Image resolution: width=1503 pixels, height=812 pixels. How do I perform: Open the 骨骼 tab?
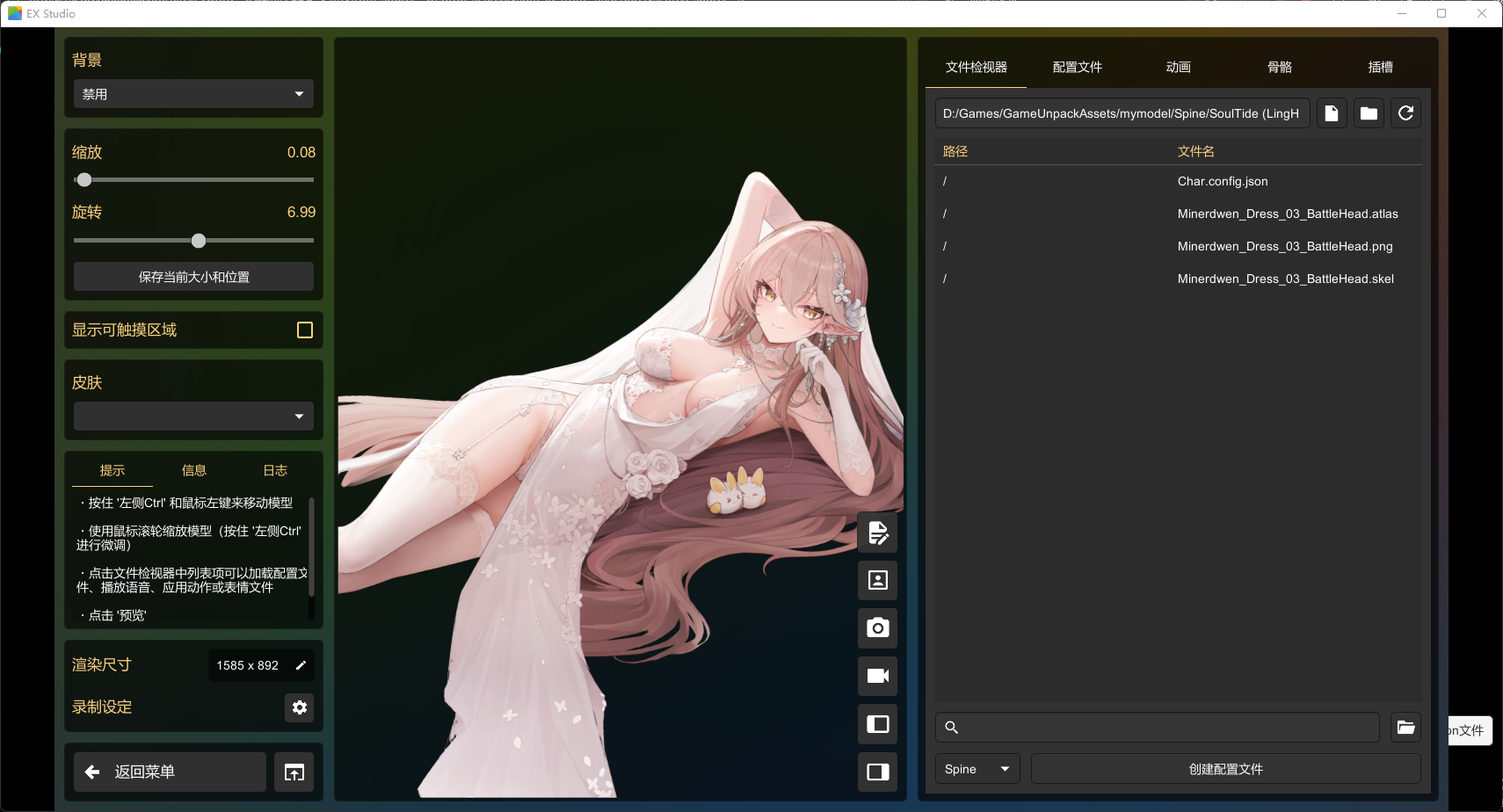coord(1279,68)
